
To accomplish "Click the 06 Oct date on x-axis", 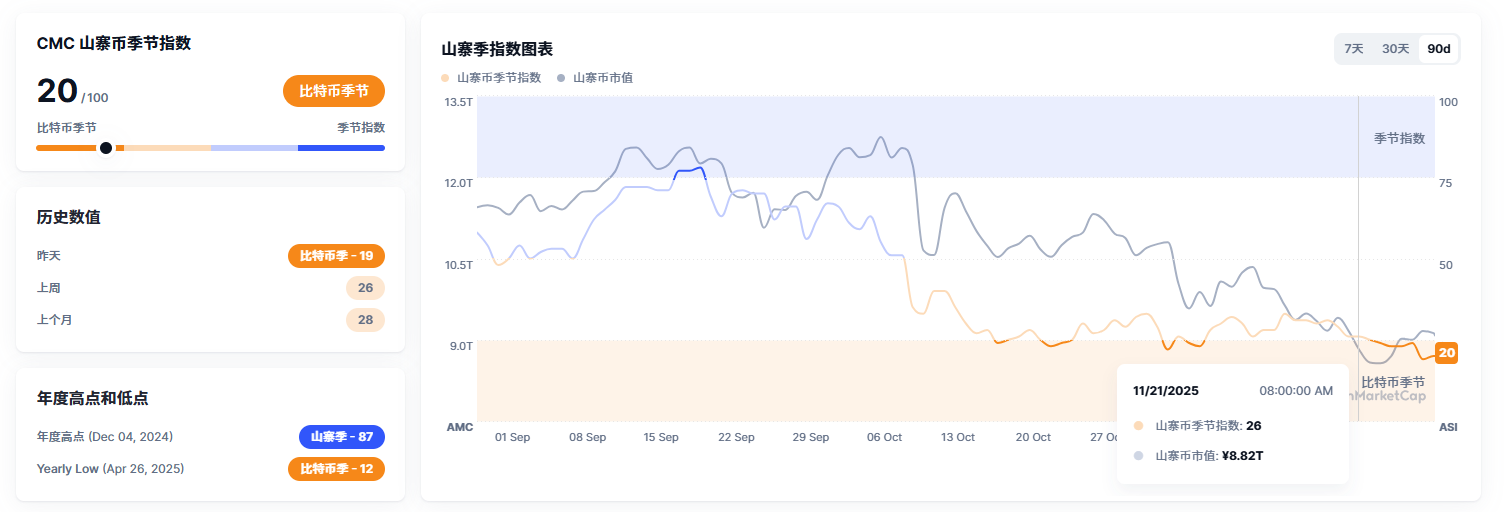I will click(x=884, y=438).
